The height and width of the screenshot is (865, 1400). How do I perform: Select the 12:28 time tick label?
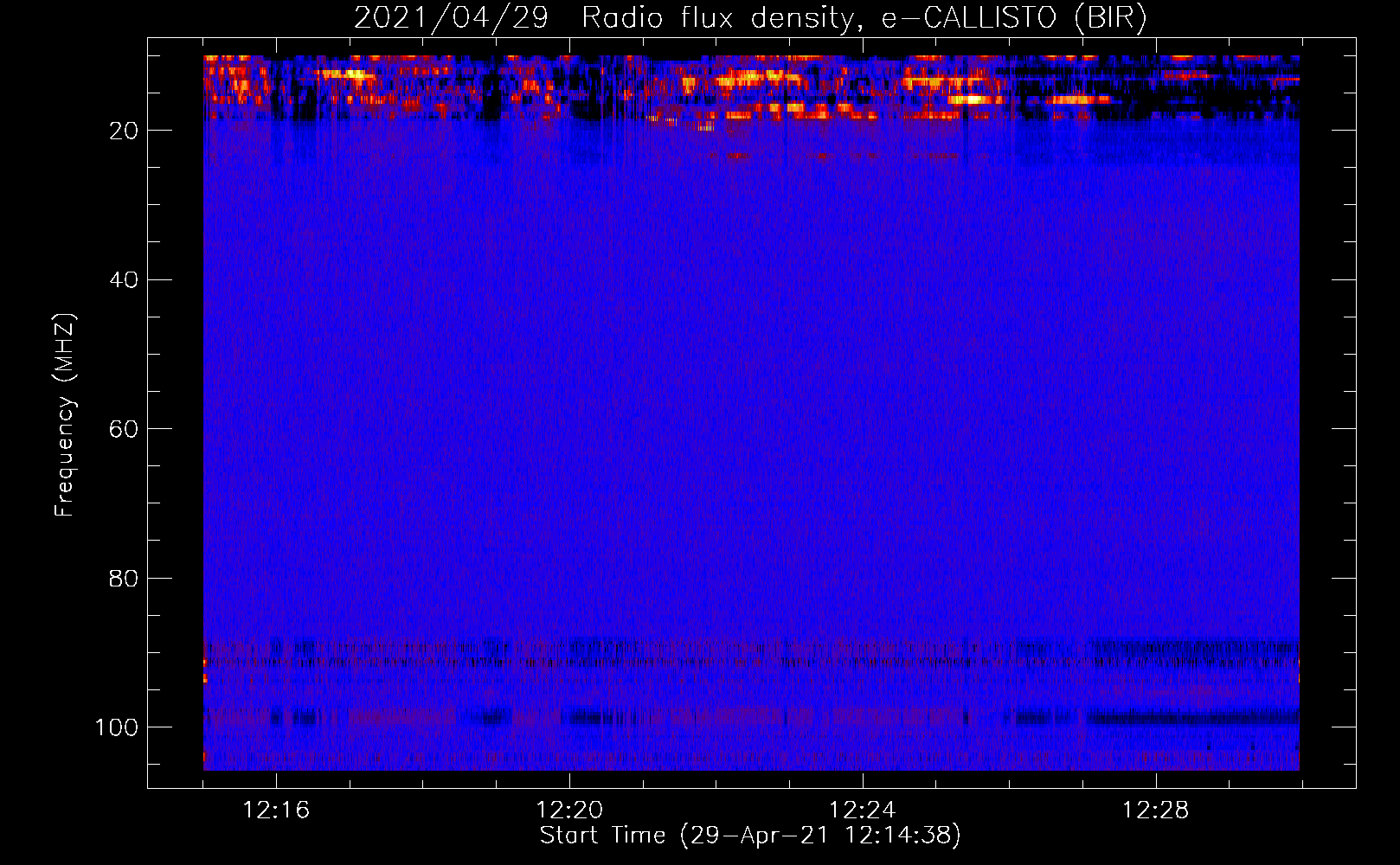(x=1156, y=810)
